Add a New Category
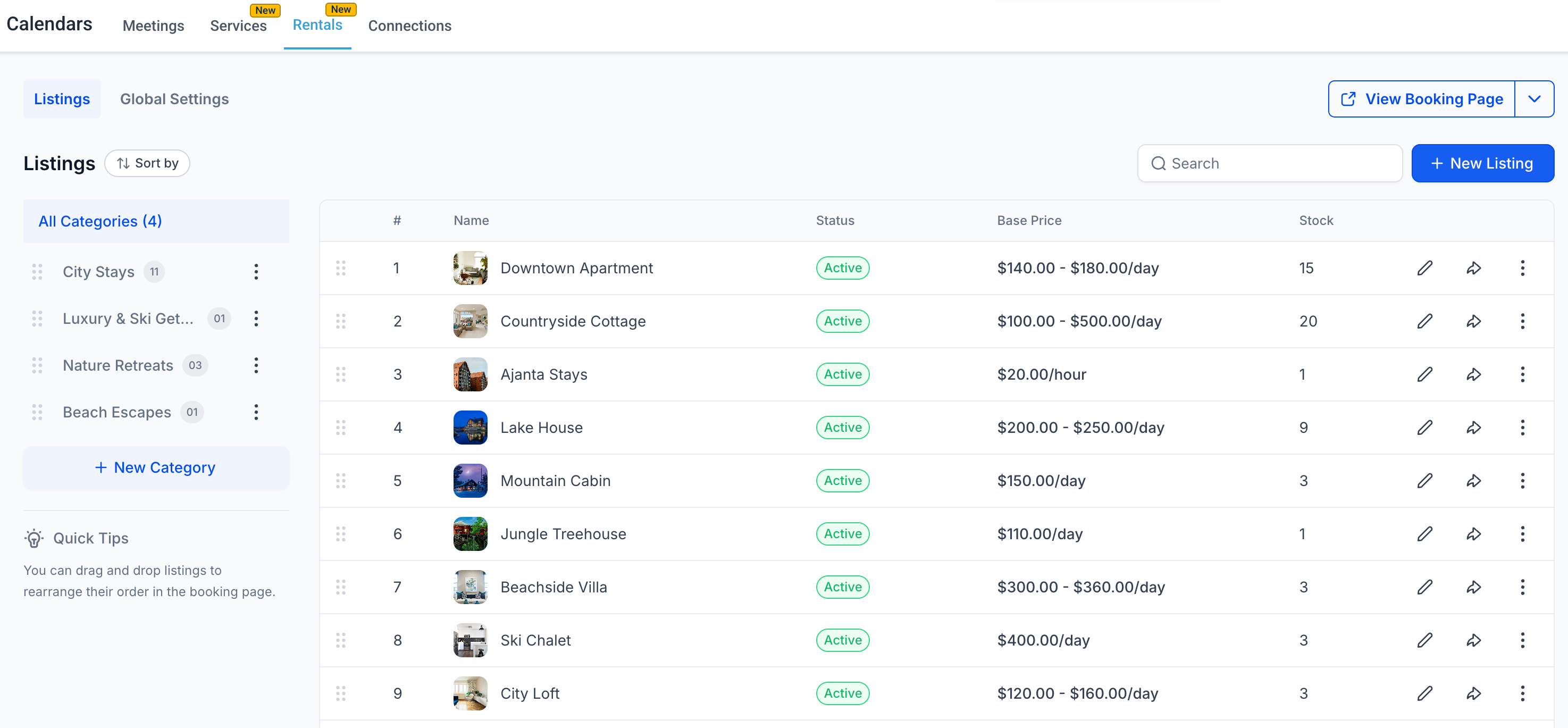The image size is (1568, 728). click(x=156, y=467)
